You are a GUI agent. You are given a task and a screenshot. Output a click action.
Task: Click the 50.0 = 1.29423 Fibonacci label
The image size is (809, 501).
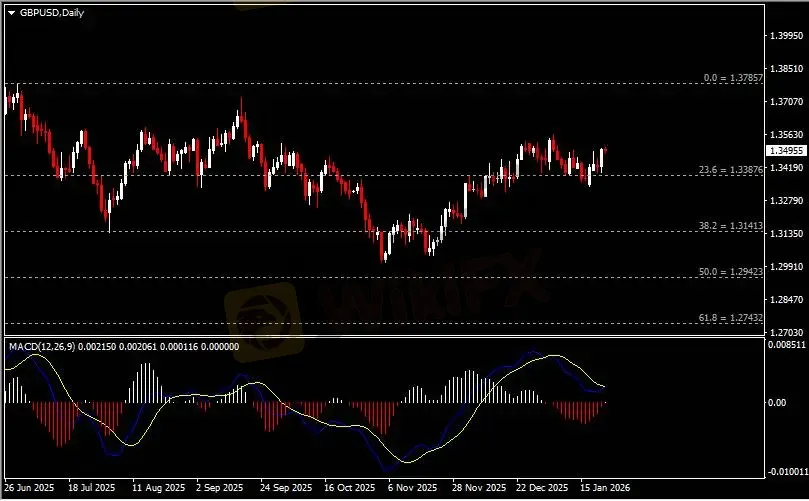point(731,271)
